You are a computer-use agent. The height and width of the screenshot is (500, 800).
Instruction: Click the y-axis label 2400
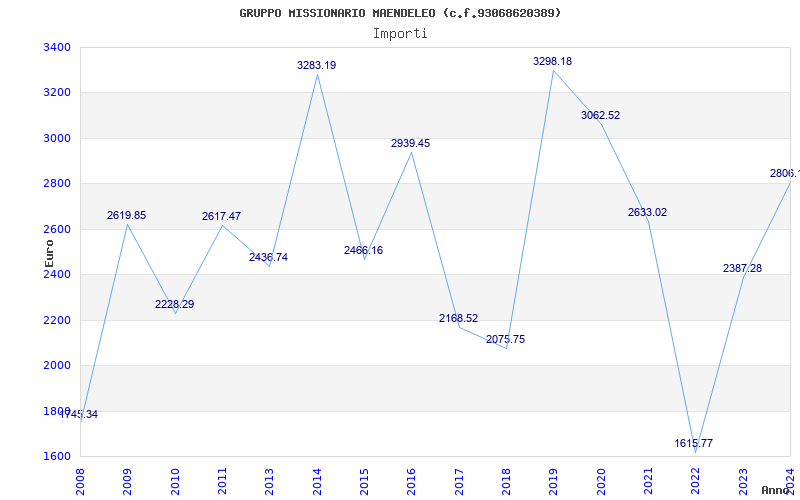[x=57, y=274]
